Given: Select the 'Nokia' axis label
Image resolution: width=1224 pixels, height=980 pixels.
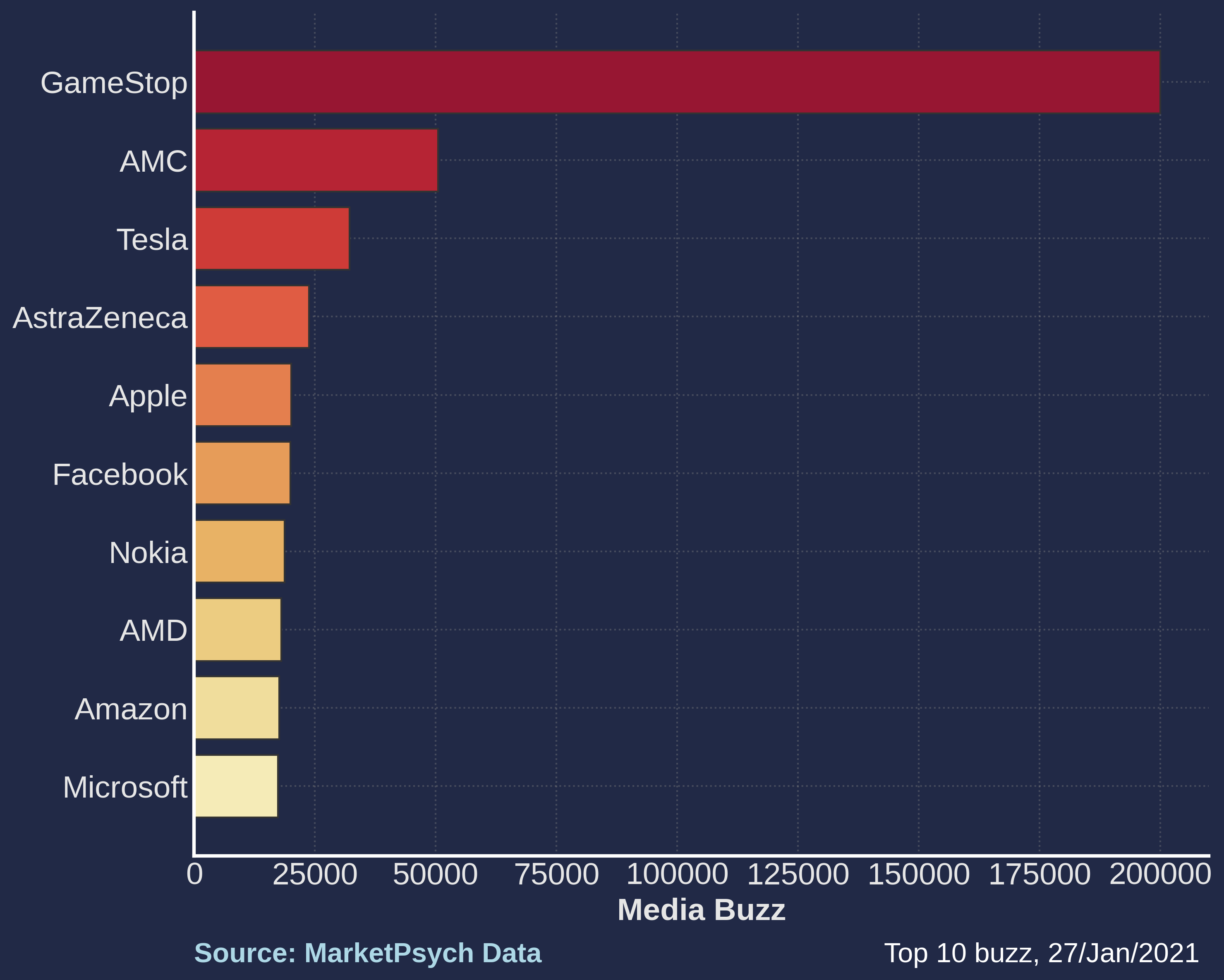Looking at the screenshot, I should (x=148, y=553).
